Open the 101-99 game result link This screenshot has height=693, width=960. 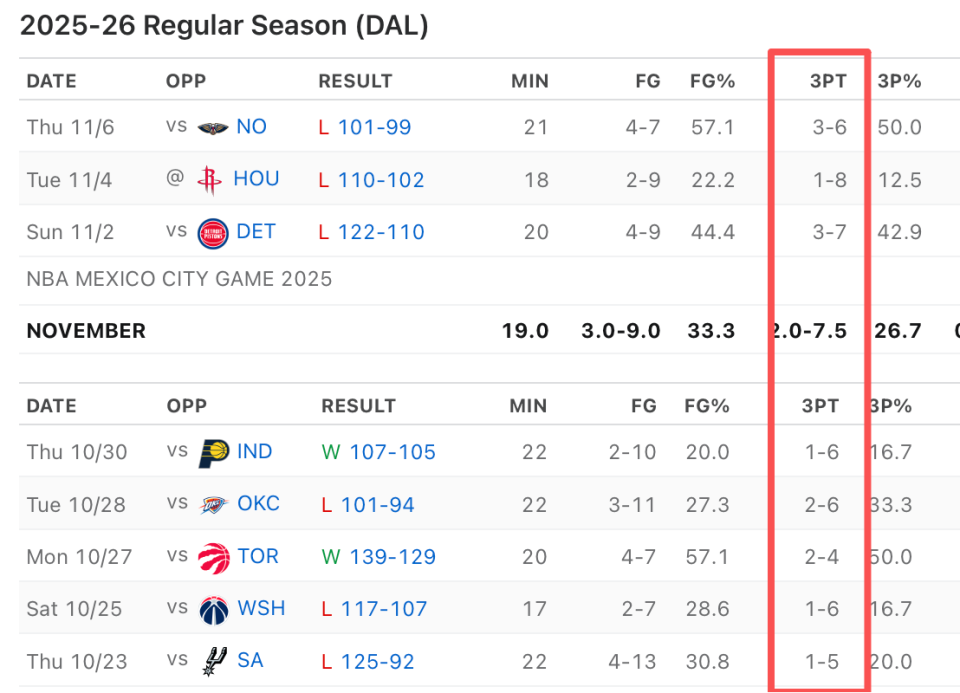point(374,127)
